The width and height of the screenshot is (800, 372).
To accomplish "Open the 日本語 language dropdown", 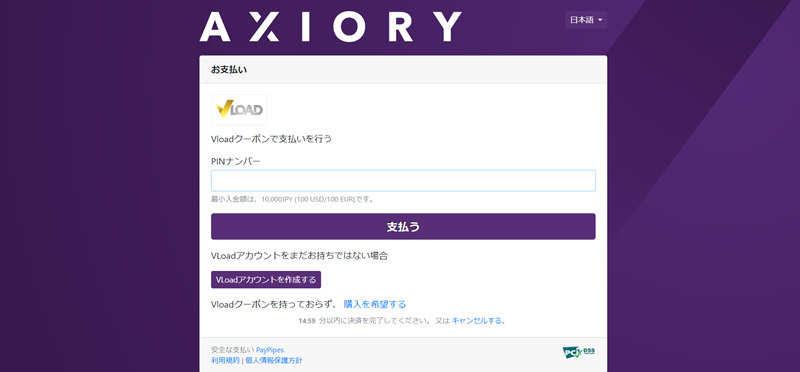I will tap(586, 20).
